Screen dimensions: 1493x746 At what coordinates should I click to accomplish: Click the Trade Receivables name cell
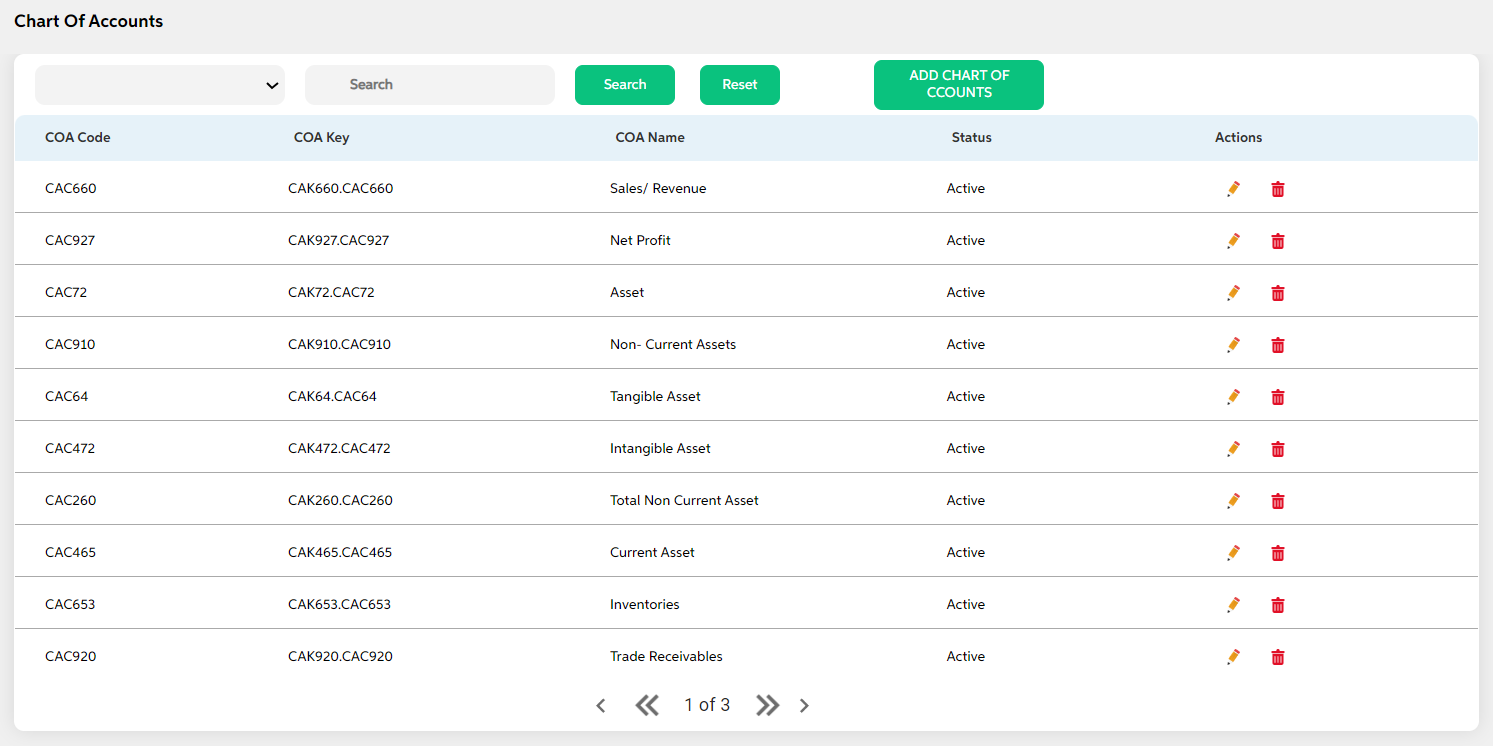coord(666,657)
